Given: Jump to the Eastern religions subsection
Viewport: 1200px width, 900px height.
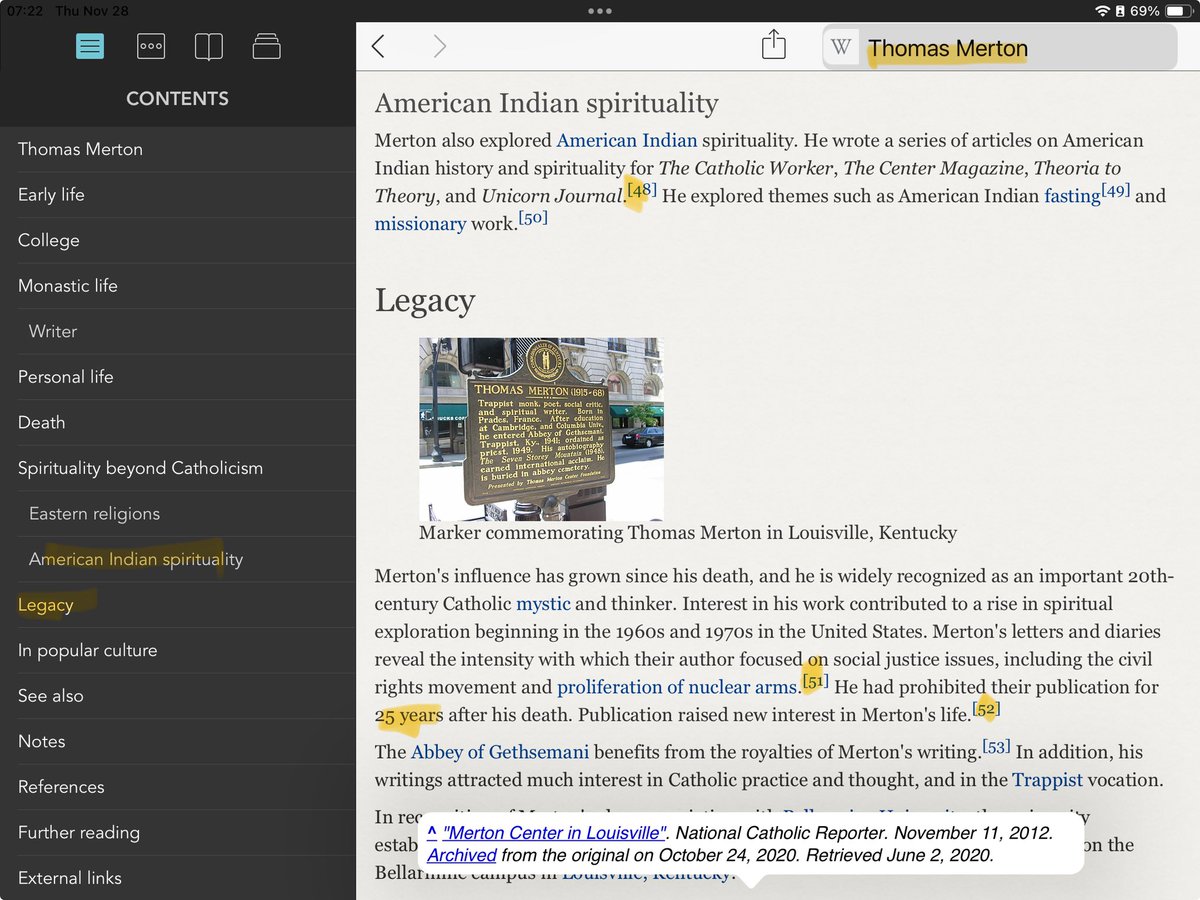Looking at the screenshot, I should coord(178,514).
